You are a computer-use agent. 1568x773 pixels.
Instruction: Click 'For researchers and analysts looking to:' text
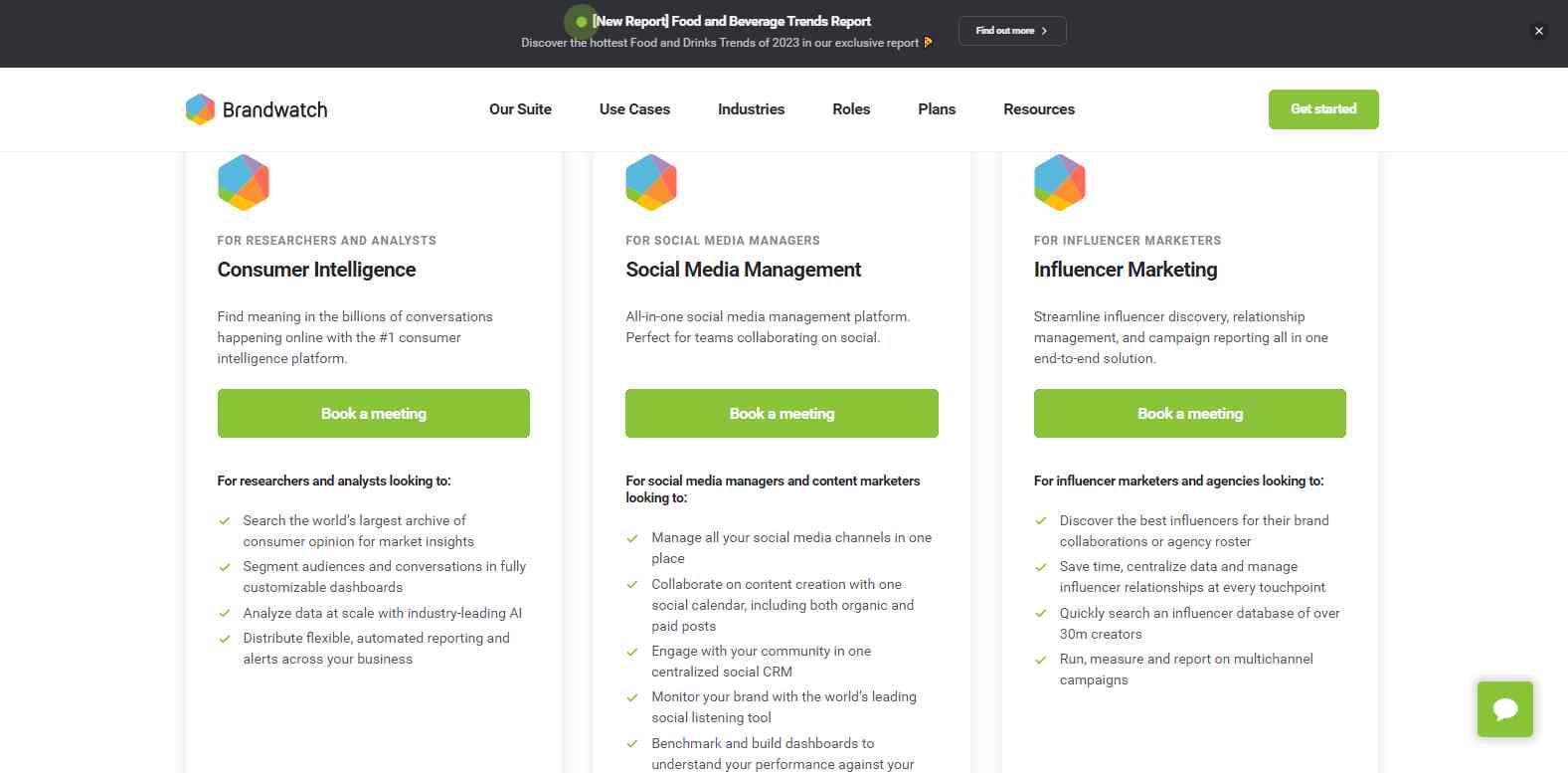pos(334,481)
